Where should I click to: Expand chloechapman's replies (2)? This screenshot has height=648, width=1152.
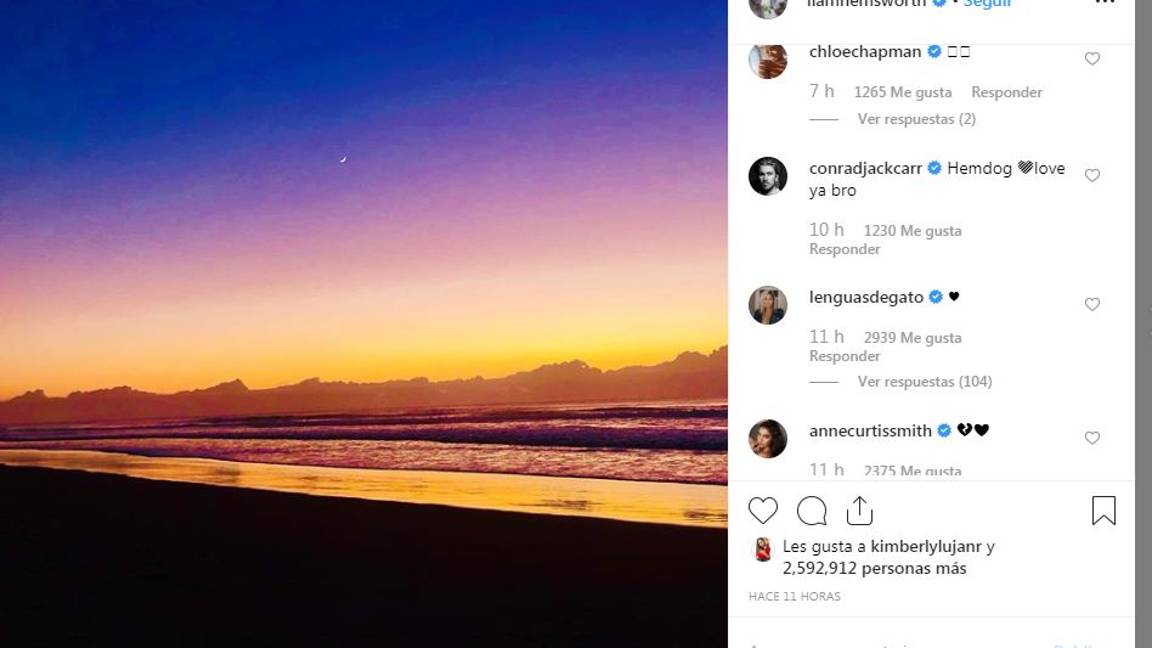tap(916, 119)
